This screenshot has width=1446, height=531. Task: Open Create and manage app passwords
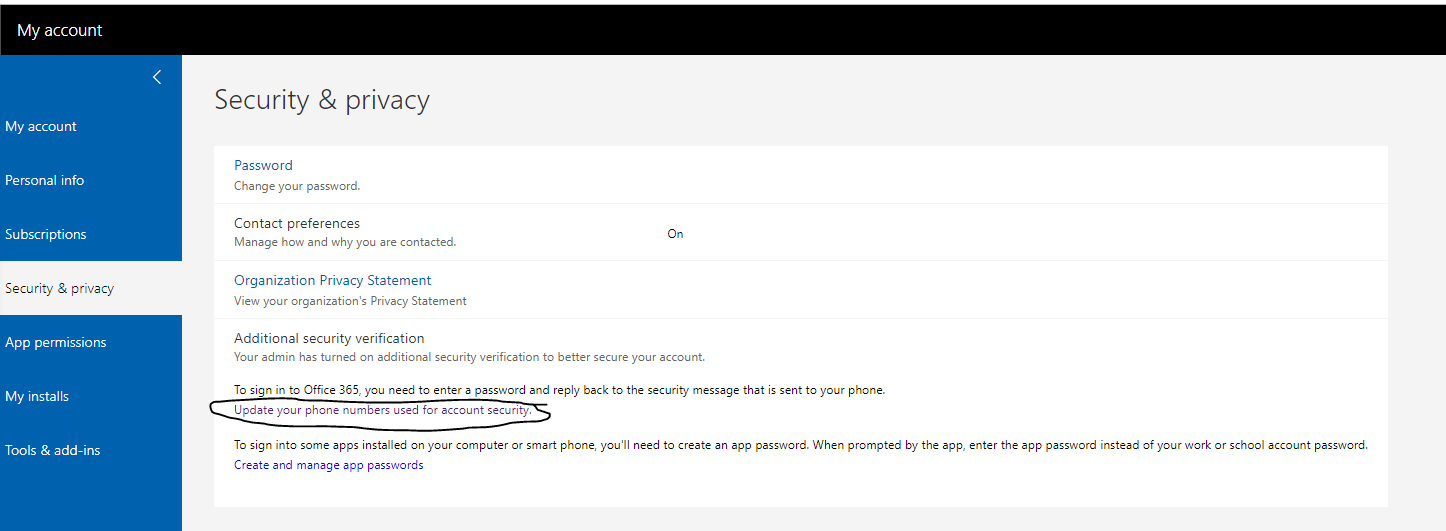coord(329,465)
